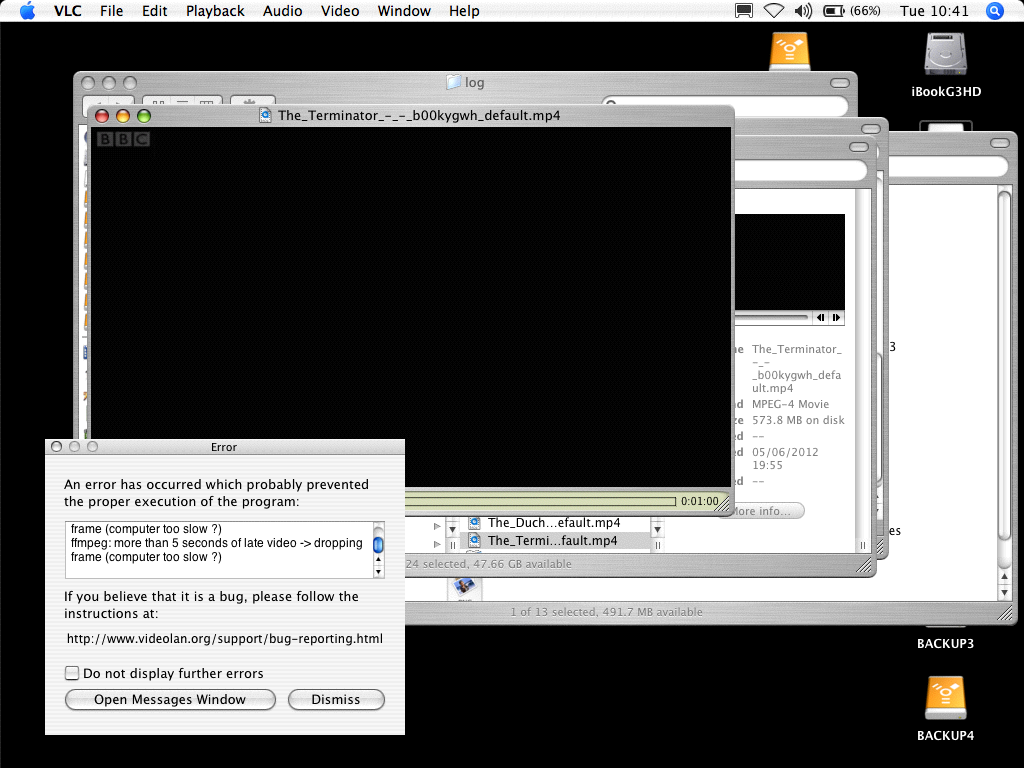Click the Finder preview movie scrubber bar
The width and height of the screenshot is (1024, 768).
click(772, 317)
